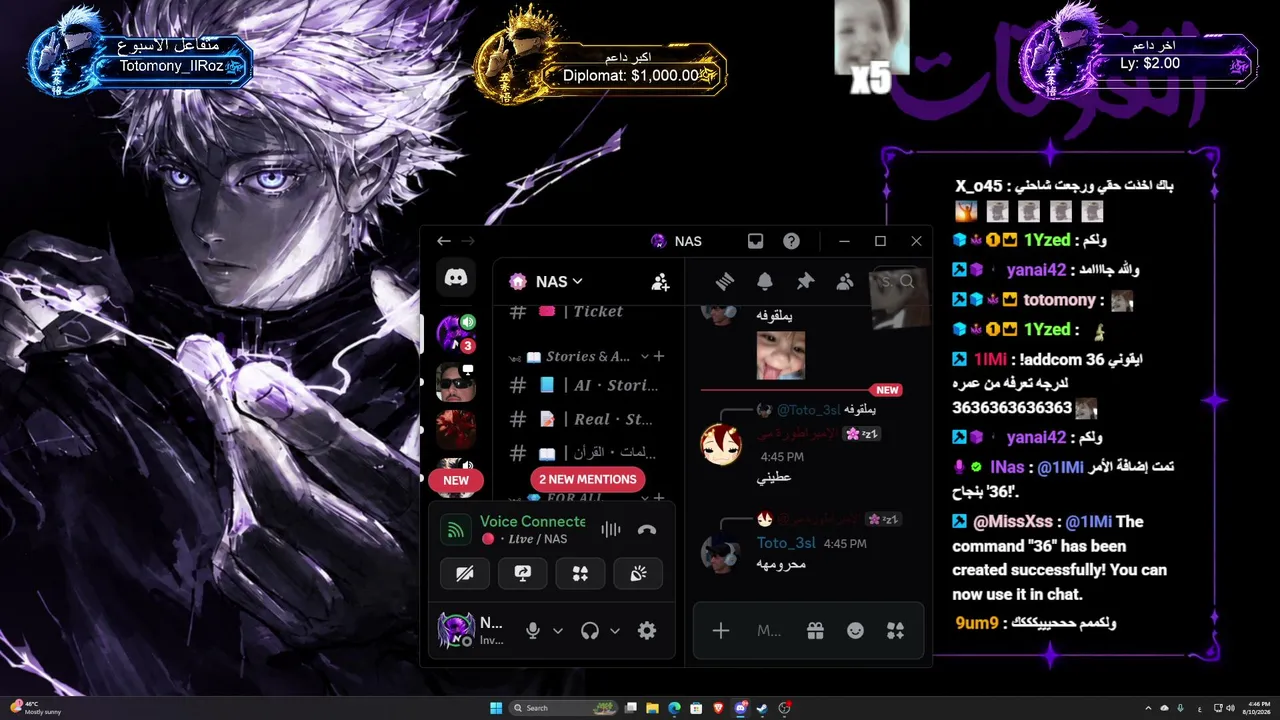This screenshot has height=720, width=1280.
Task: Invite people to the NAS server
Action: (x=660, y=282)
